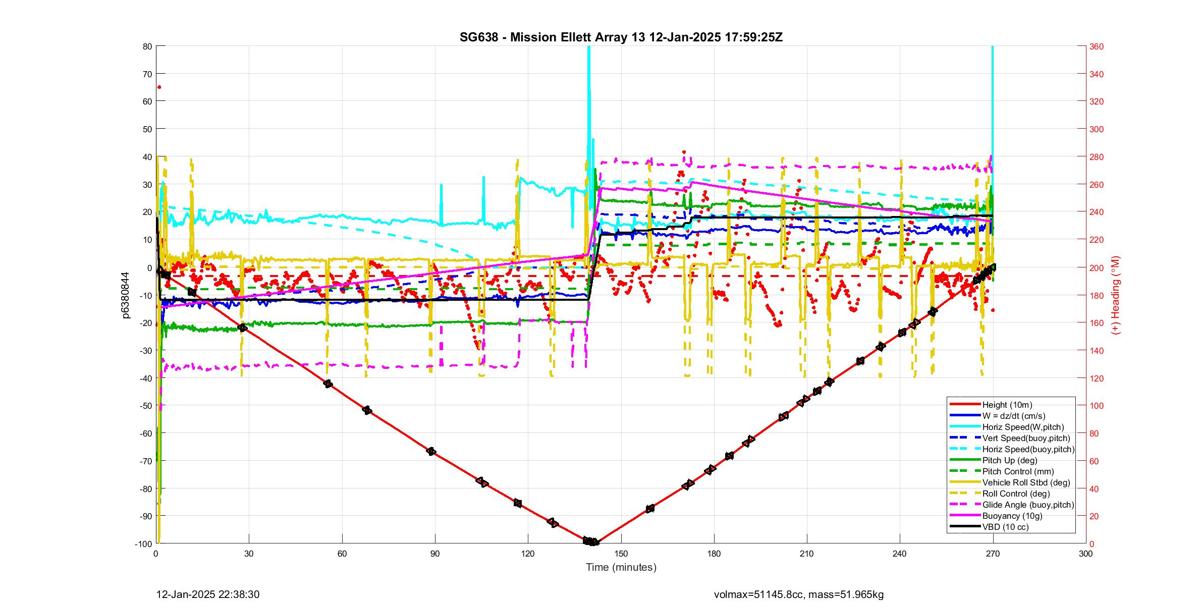Click the left y-axis label 'p6380844'
Viewport: 1200px width, 611px height.
click(x=126, y=294)
